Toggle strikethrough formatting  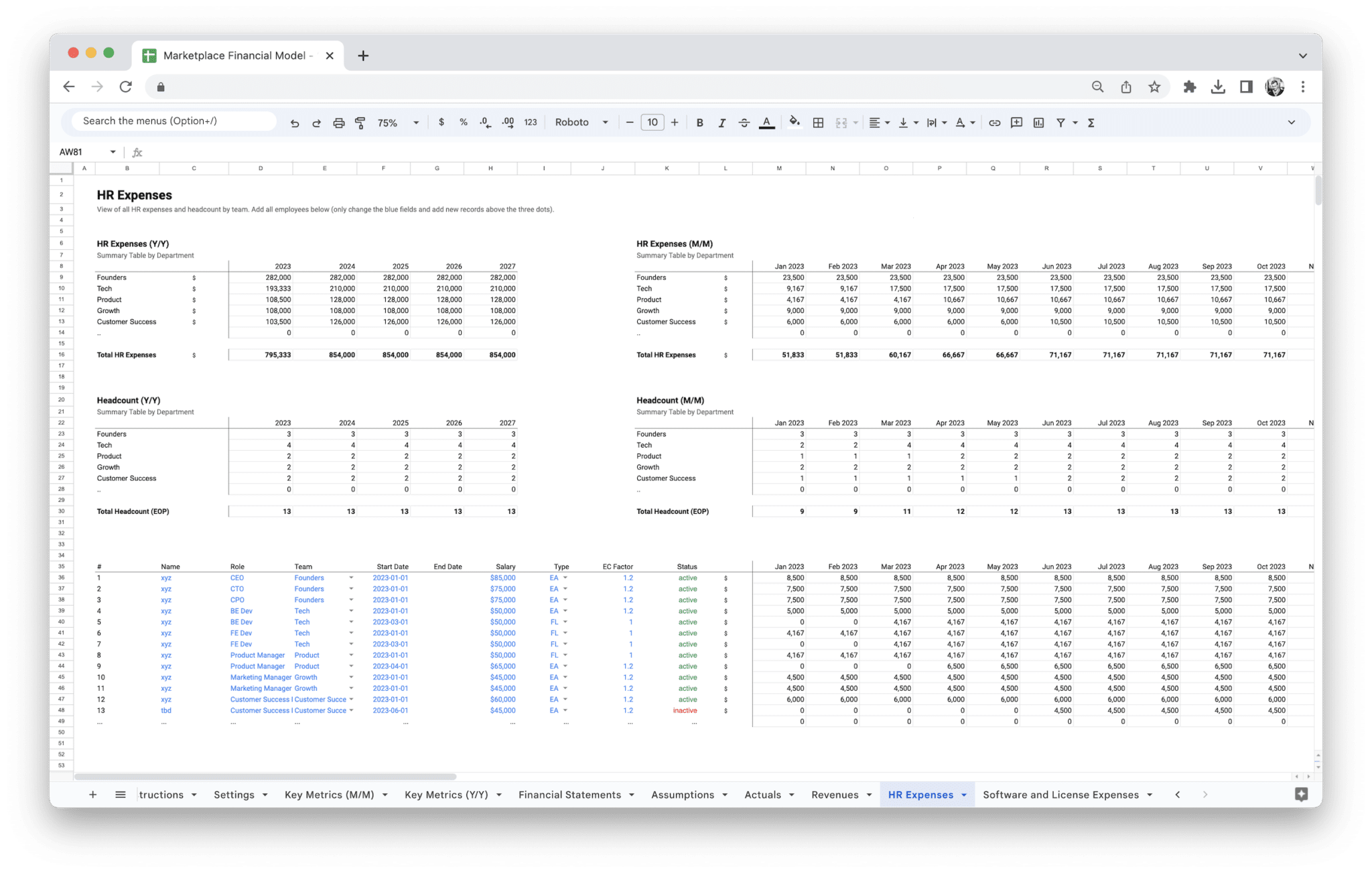744,123
